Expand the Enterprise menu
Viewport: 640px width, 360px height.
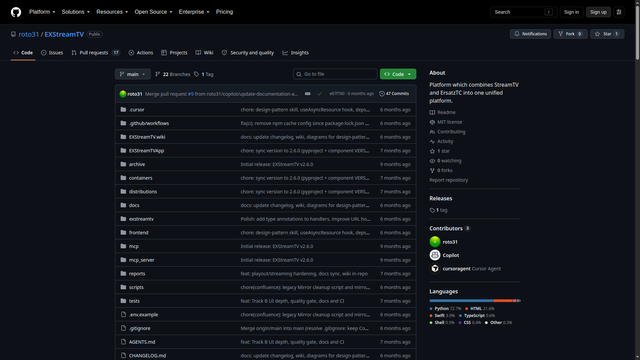194,12
